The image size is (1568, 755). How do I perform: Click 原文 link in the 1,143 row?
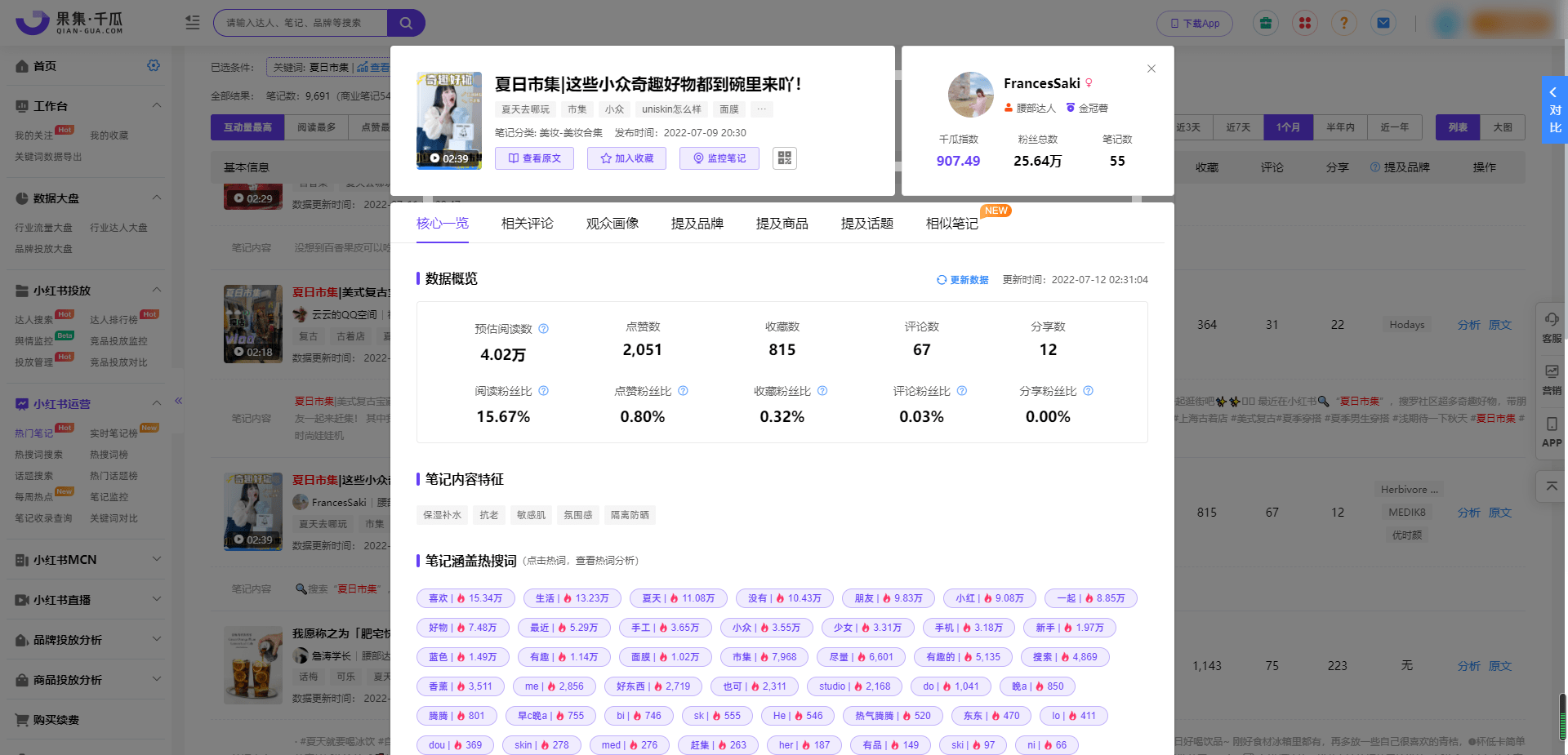click(1499, 666)
